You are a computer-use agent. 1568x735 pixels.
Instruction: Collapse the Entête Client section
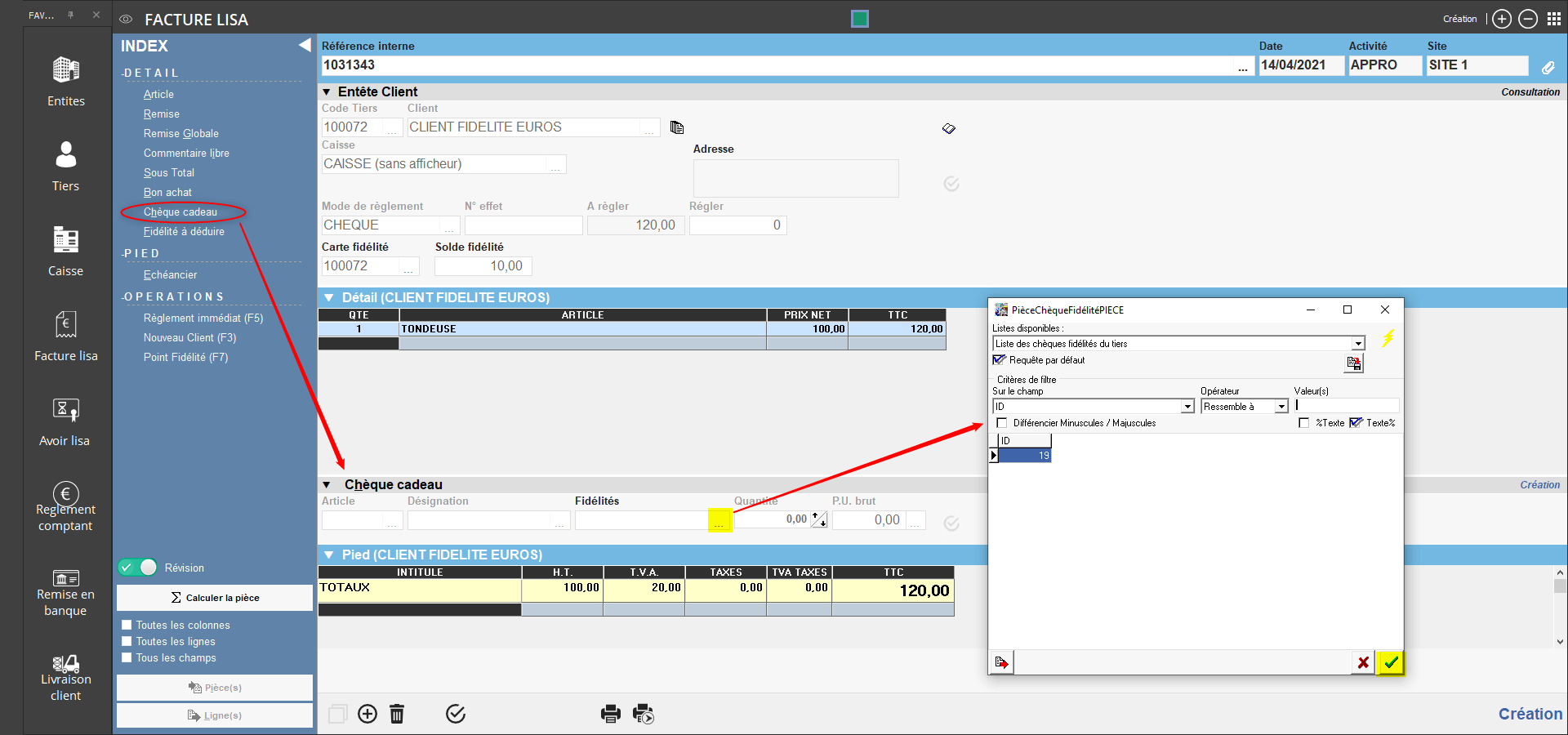(327, 92)
